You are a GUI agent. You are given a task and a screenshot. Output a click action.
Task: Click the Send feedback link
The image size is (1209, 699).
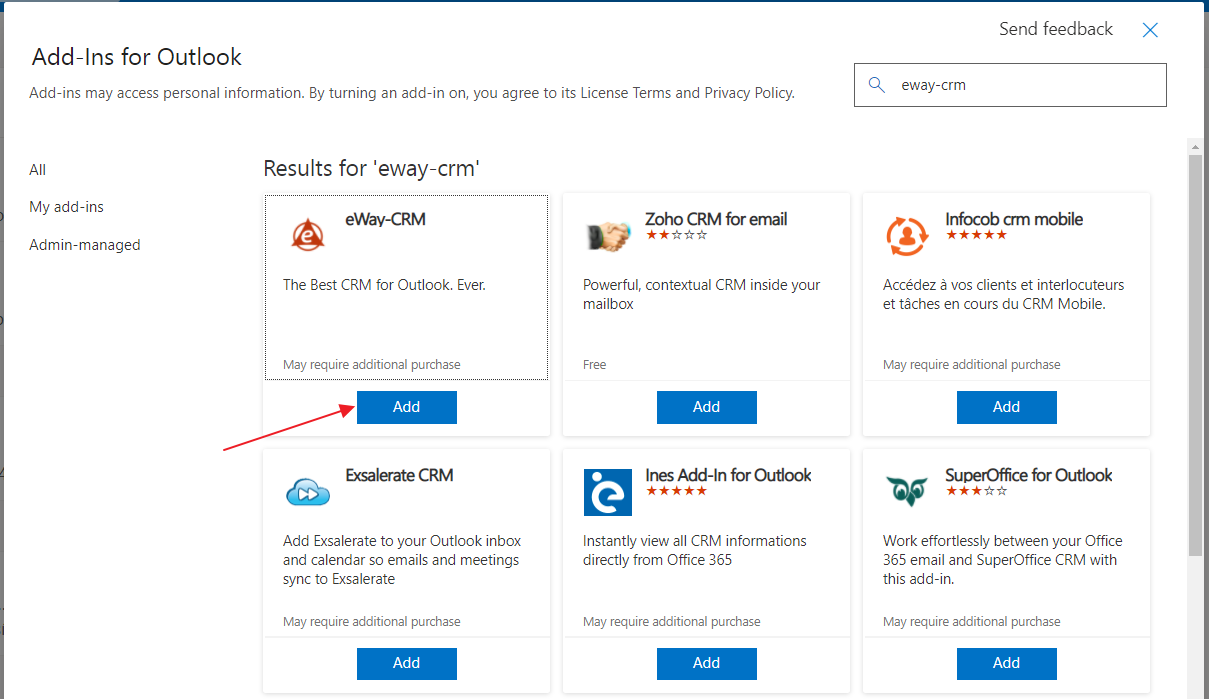coord(1056,29)
